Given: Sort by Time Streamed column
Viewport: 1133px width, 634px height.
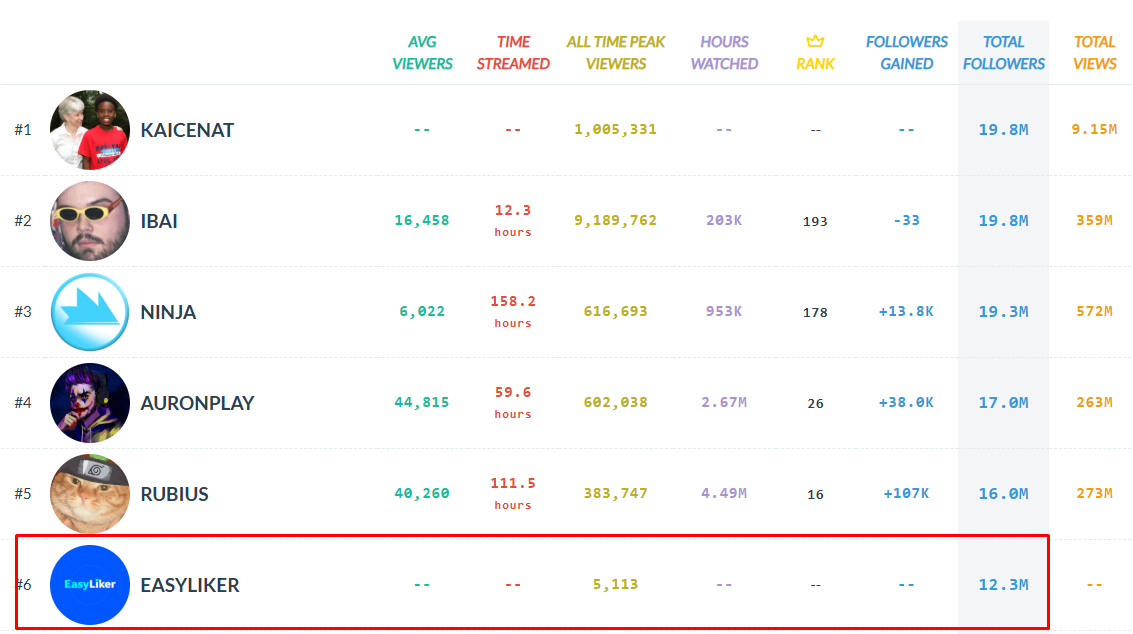Looking at the screenshot, I should click(513, 53).
